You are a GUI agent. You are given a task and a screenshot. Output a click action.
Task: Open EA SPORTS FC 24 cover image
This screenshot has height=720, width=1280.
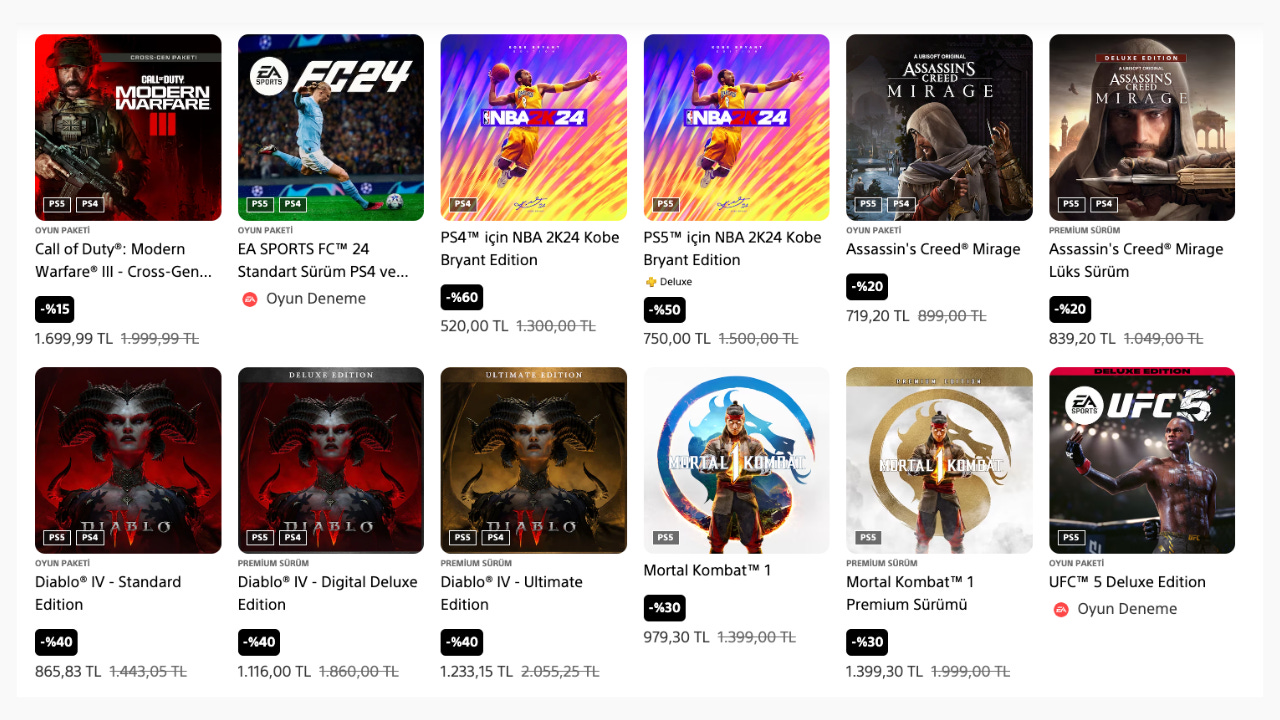(331, 127)
